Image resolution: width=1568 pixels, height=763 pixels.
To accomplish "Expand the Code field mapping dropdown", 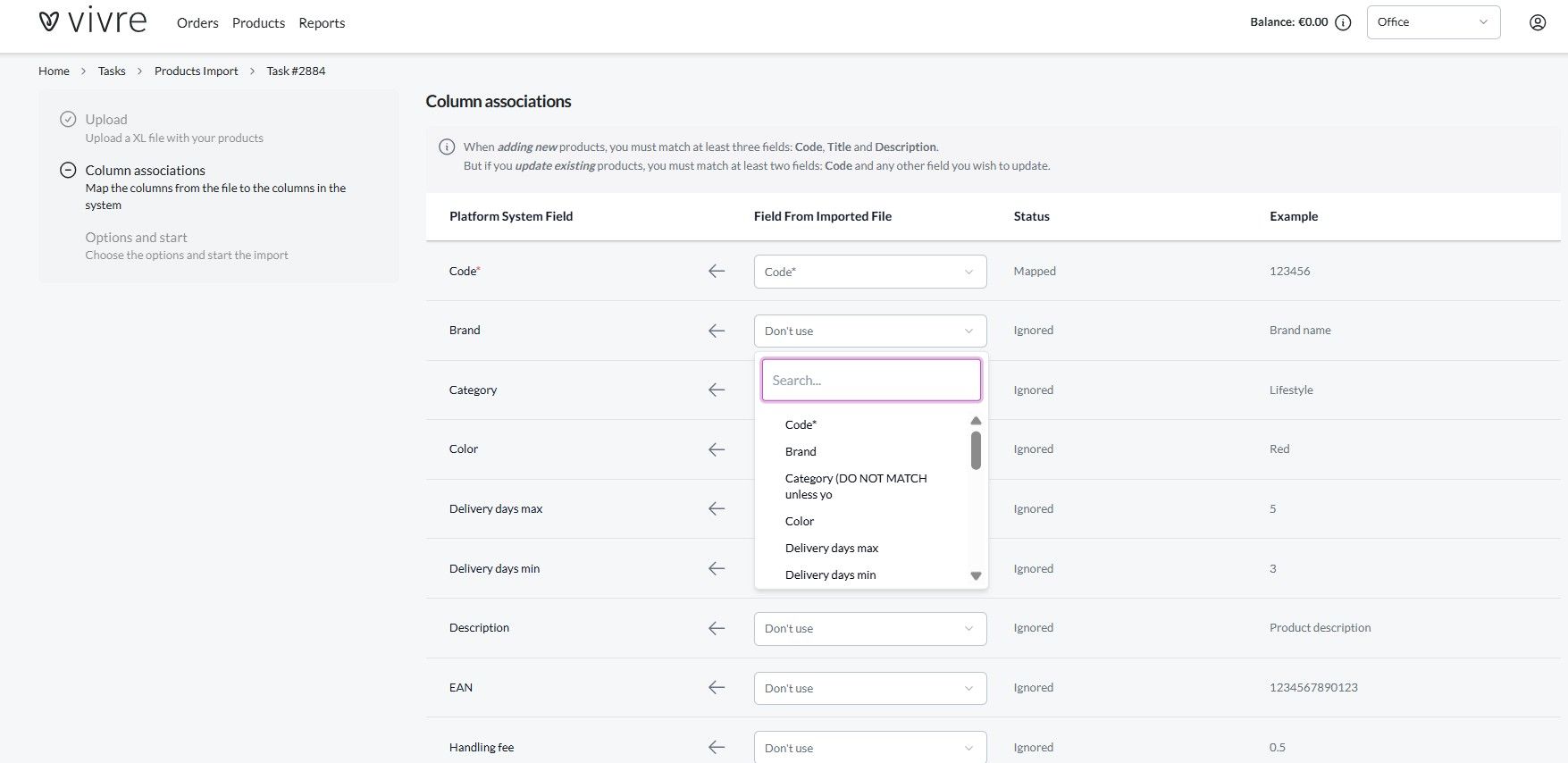I will pos(869,272).
